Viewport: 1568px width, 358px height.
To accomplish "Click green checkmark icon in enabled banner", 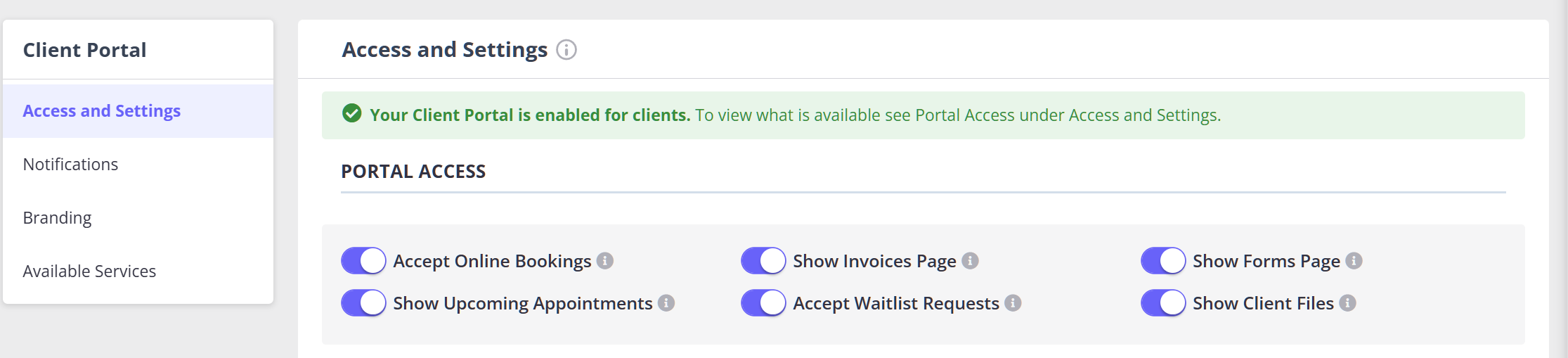I will coord(351,114).
